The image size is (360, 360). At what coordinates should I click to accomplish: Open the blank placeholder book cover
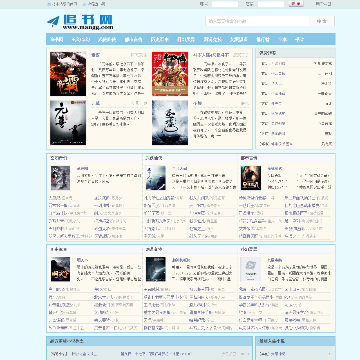(x=251, y=269)
